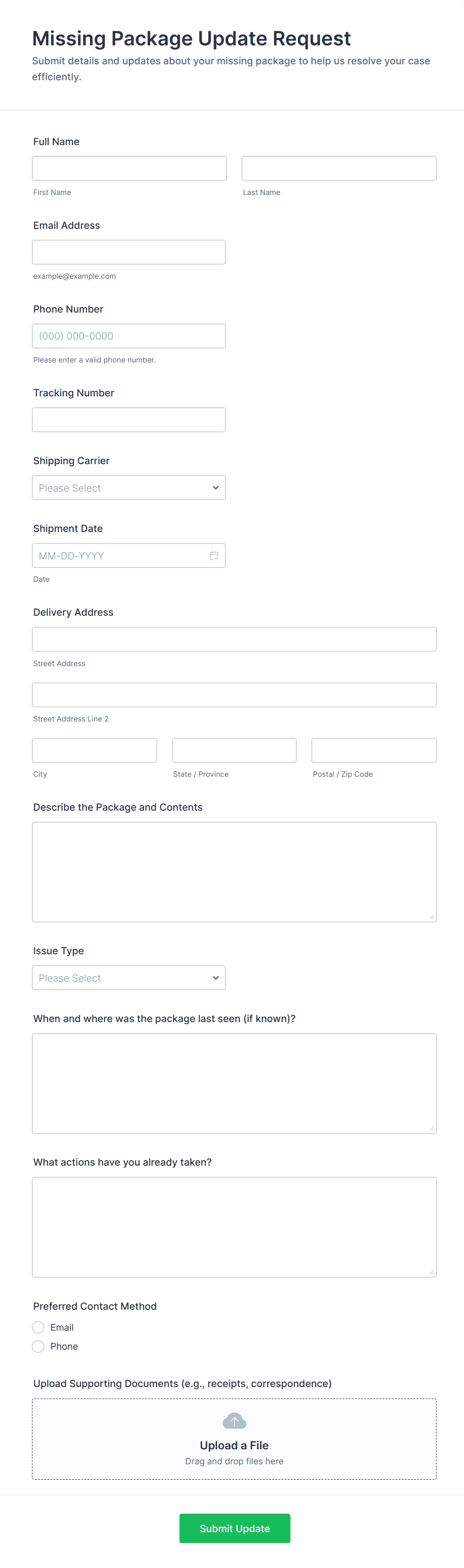Screen dimensions: 464x1568
Task: Click the City input box
Action: (94, 750)
